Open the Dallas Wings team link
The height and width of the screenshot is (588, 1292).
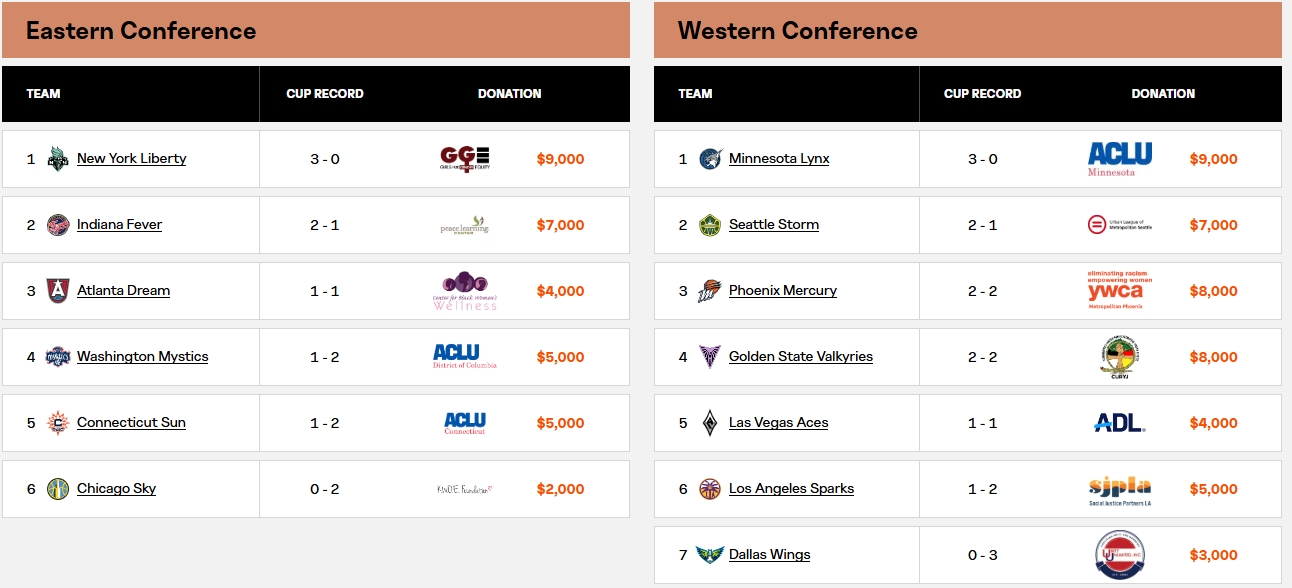click(769, 555)
